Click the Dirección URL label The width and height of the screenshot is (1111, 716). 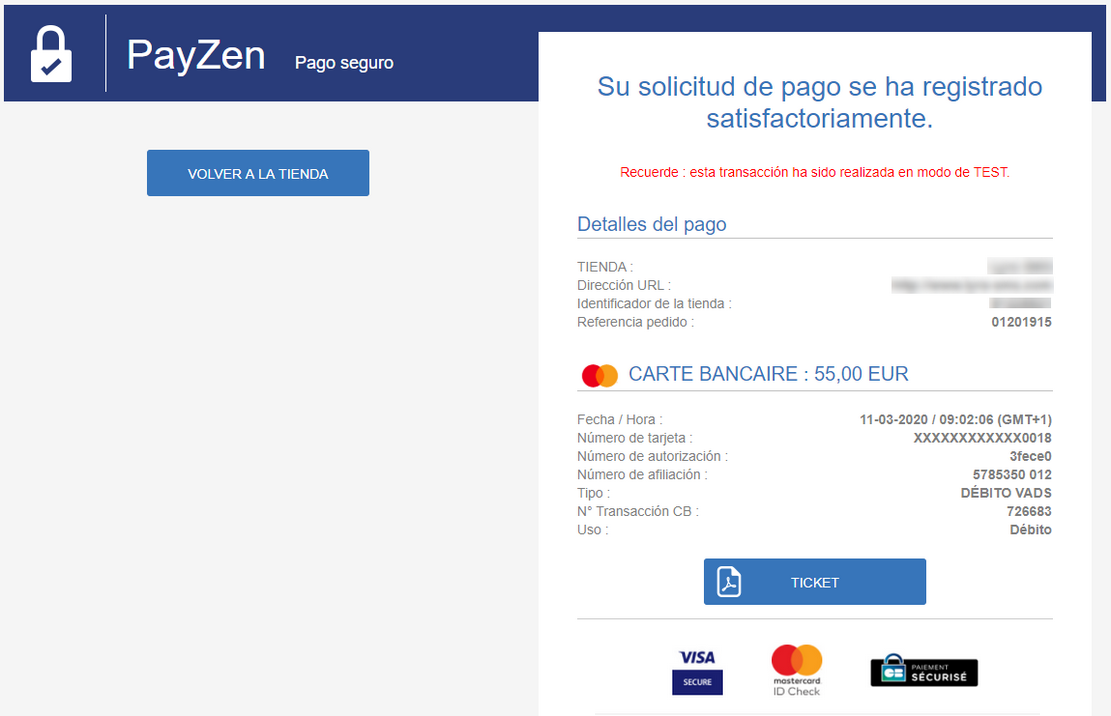[624, 285]
